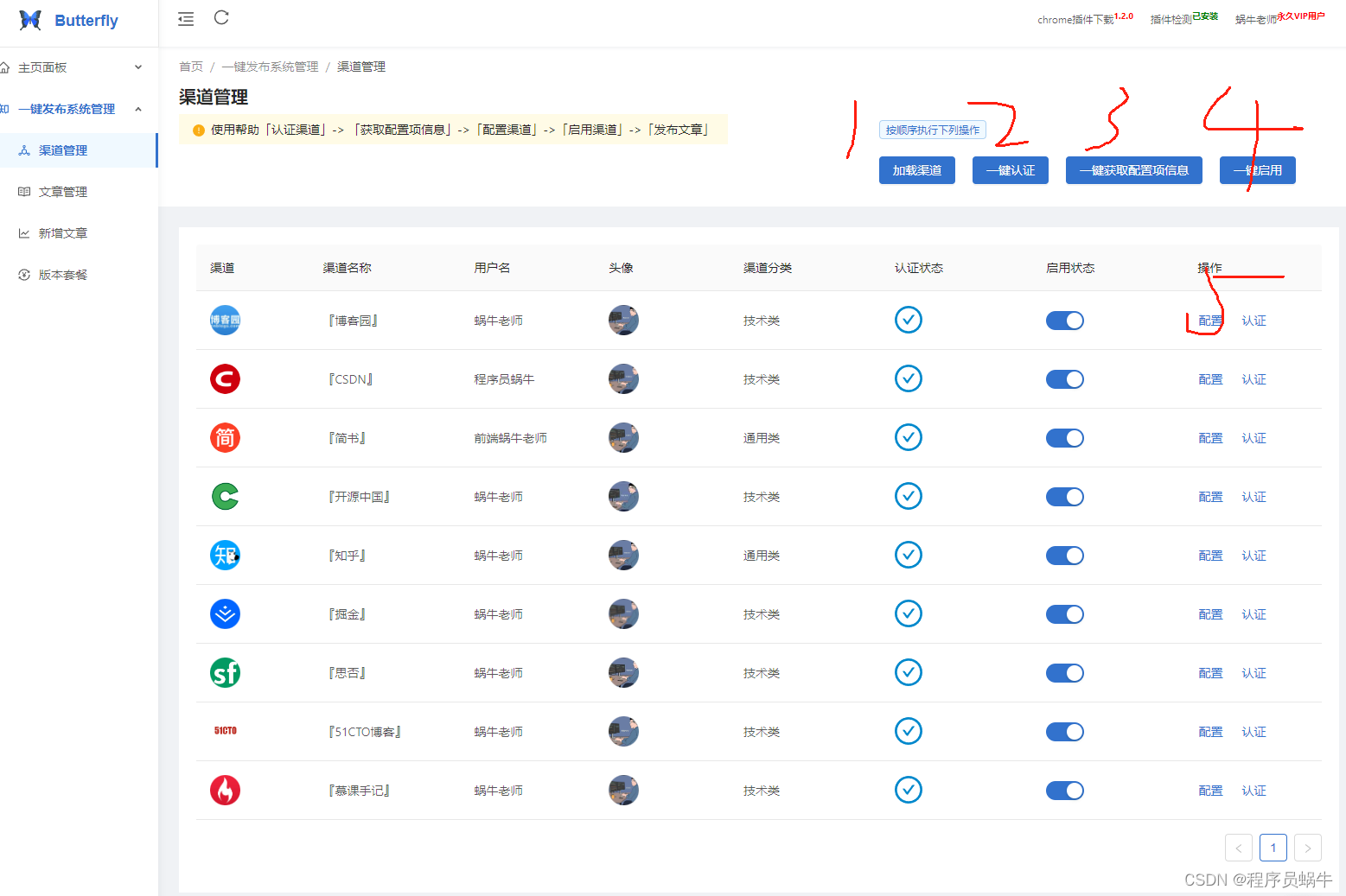The width and height of the screenshot is (1346, 896).
Task: Click 认证 for the CSDN row
Action: pos(1254,379)
